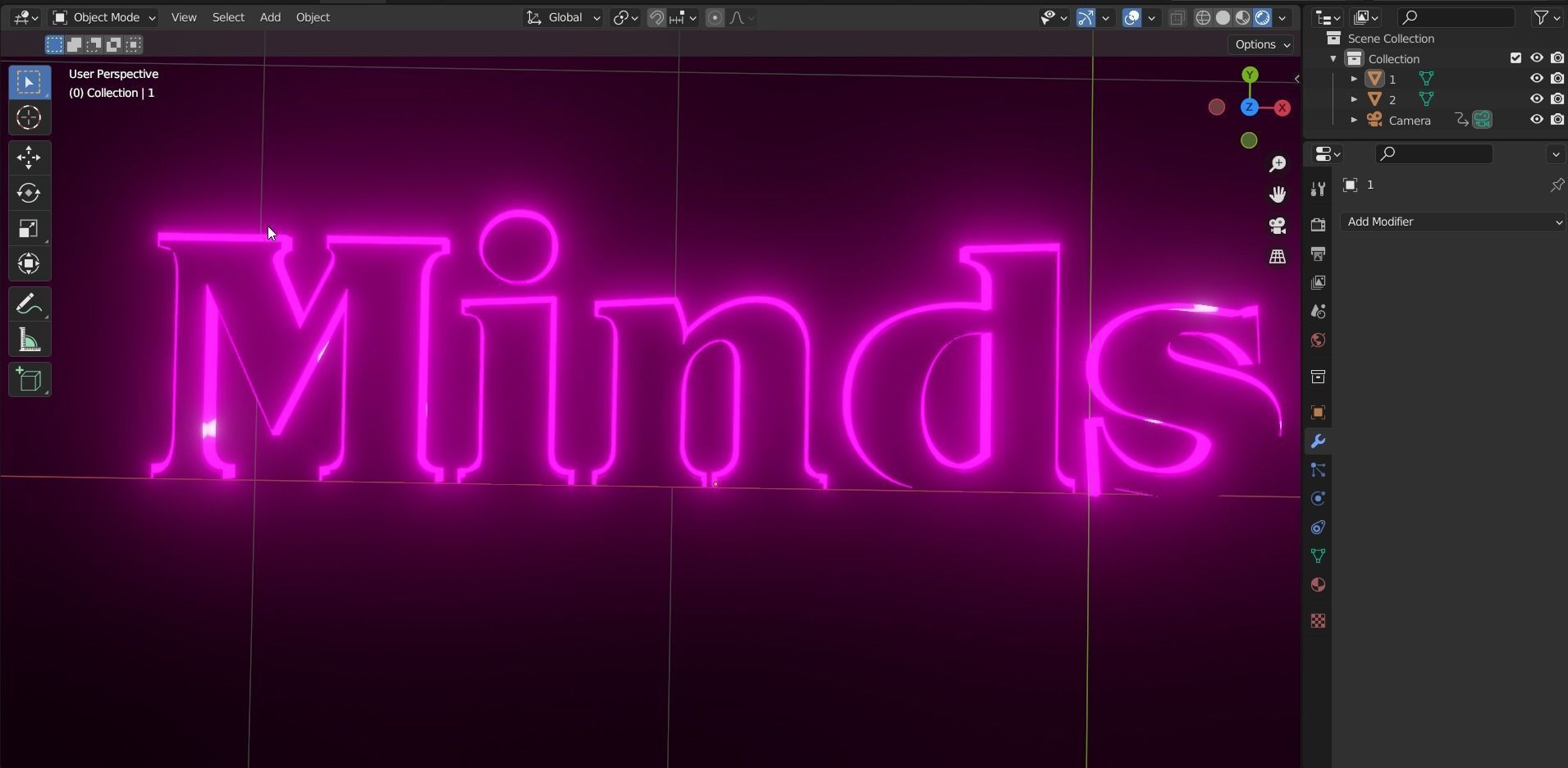Select the Rotate tool
The image size is (1568, 768).
[x=29, y=193]
